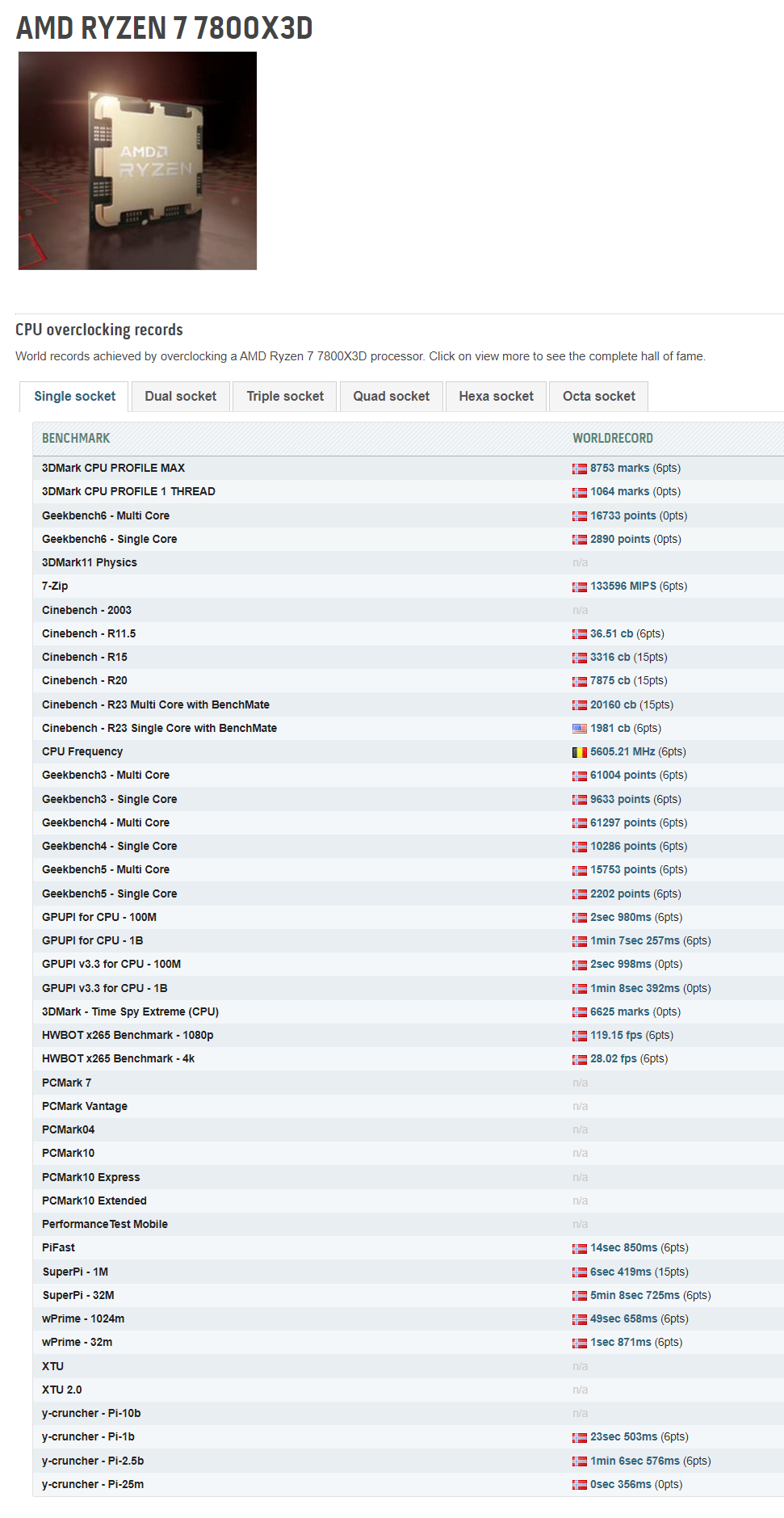The height and width of the screenshot is (1518, 784).
Task: Click the CPU Frequency benchmark name
Action: click(x=82, y=751)
